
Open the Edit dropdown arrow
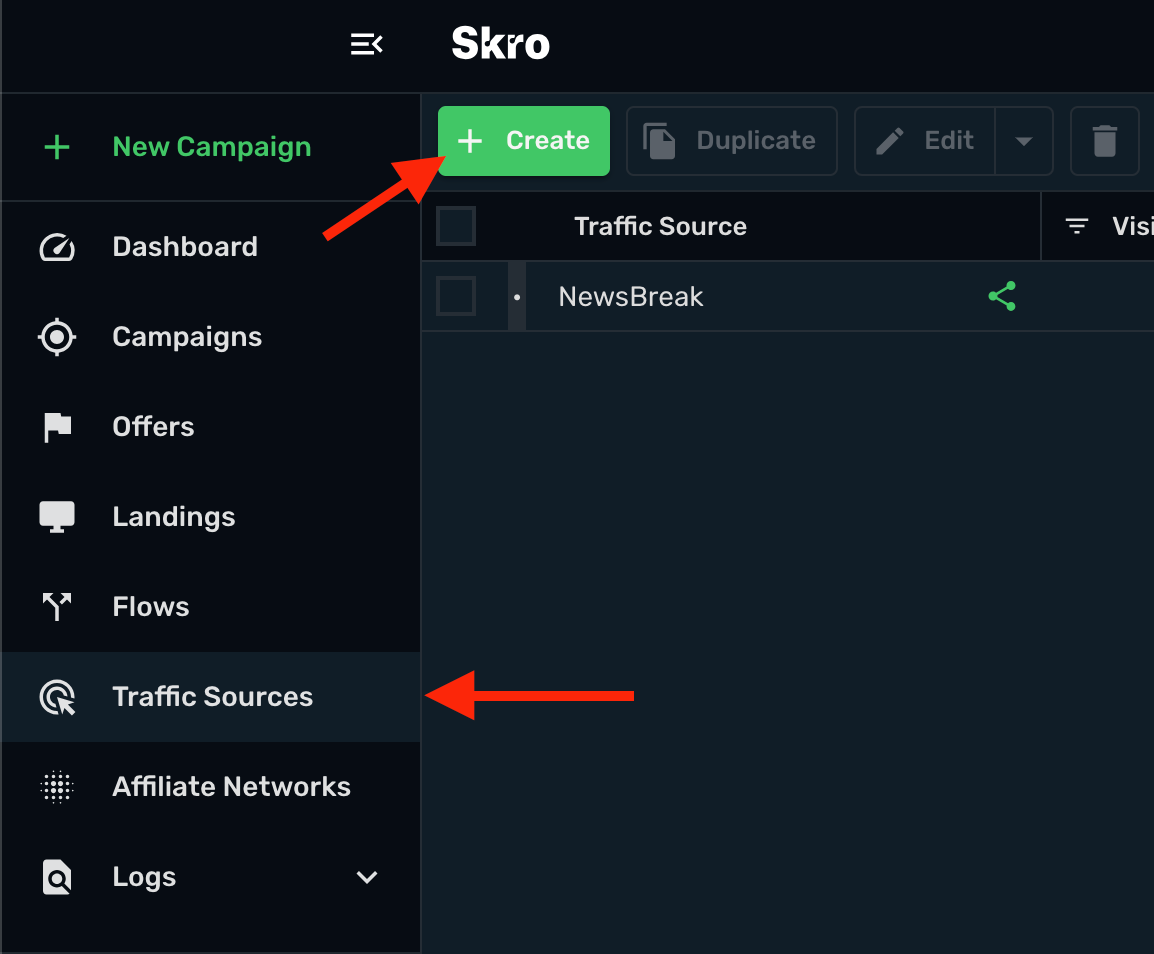(x=1024, y=141)
